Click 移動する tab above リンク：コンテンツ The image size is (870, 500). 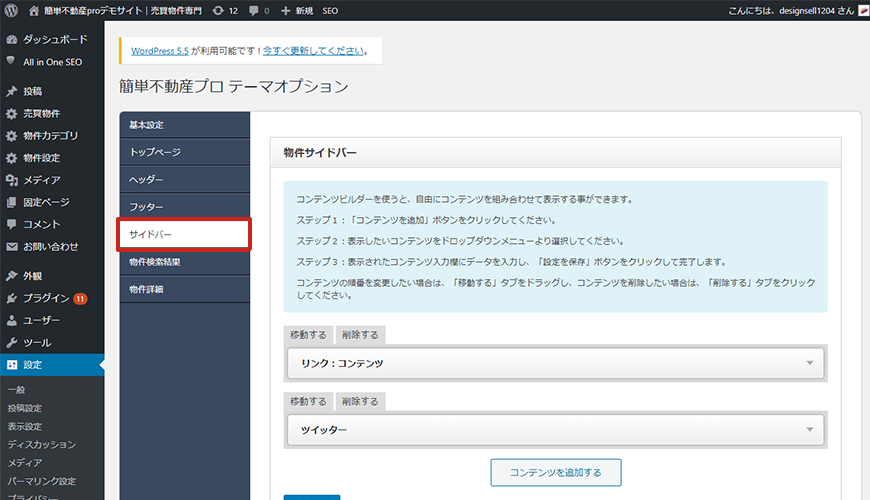(308, 335)
